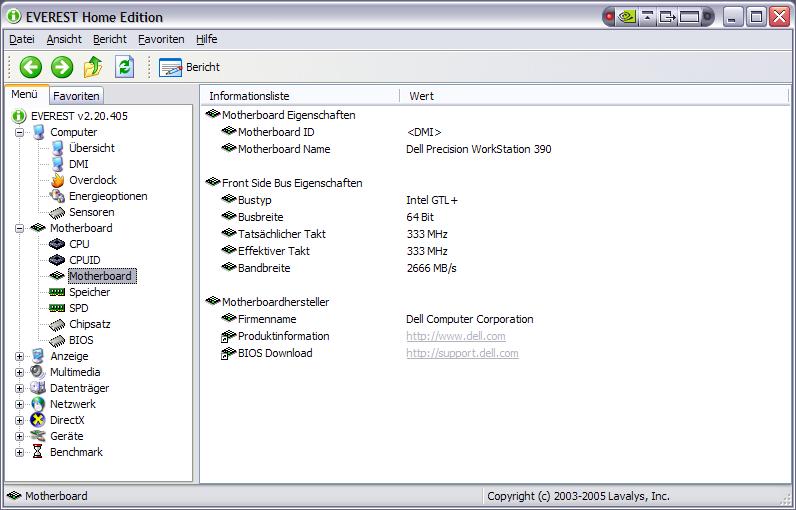Select the Firmenname row

click(x=377, y=320)
